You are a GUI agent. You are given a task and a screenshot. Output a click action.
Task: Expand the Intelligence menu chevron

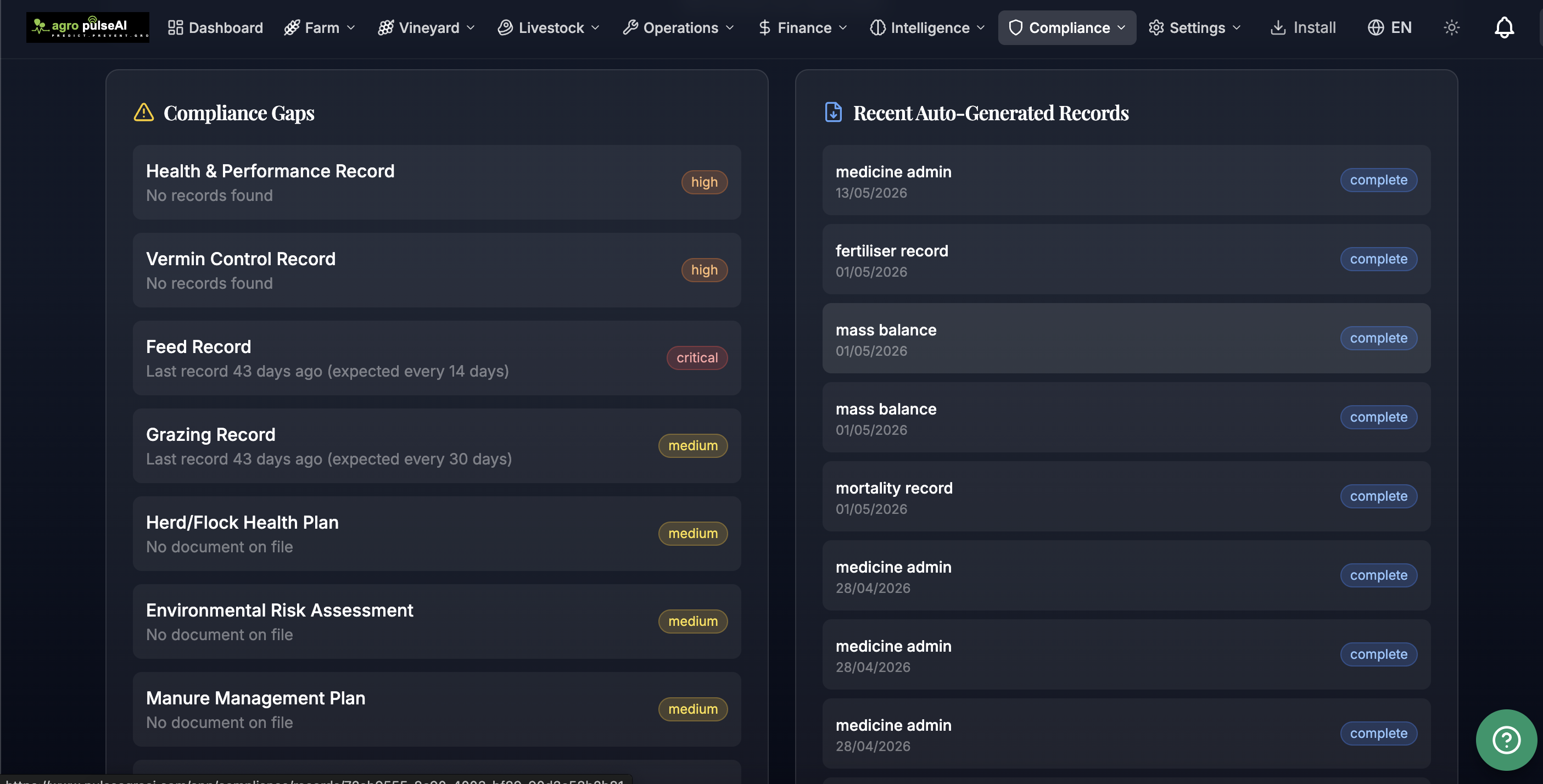tap(981, 27)
